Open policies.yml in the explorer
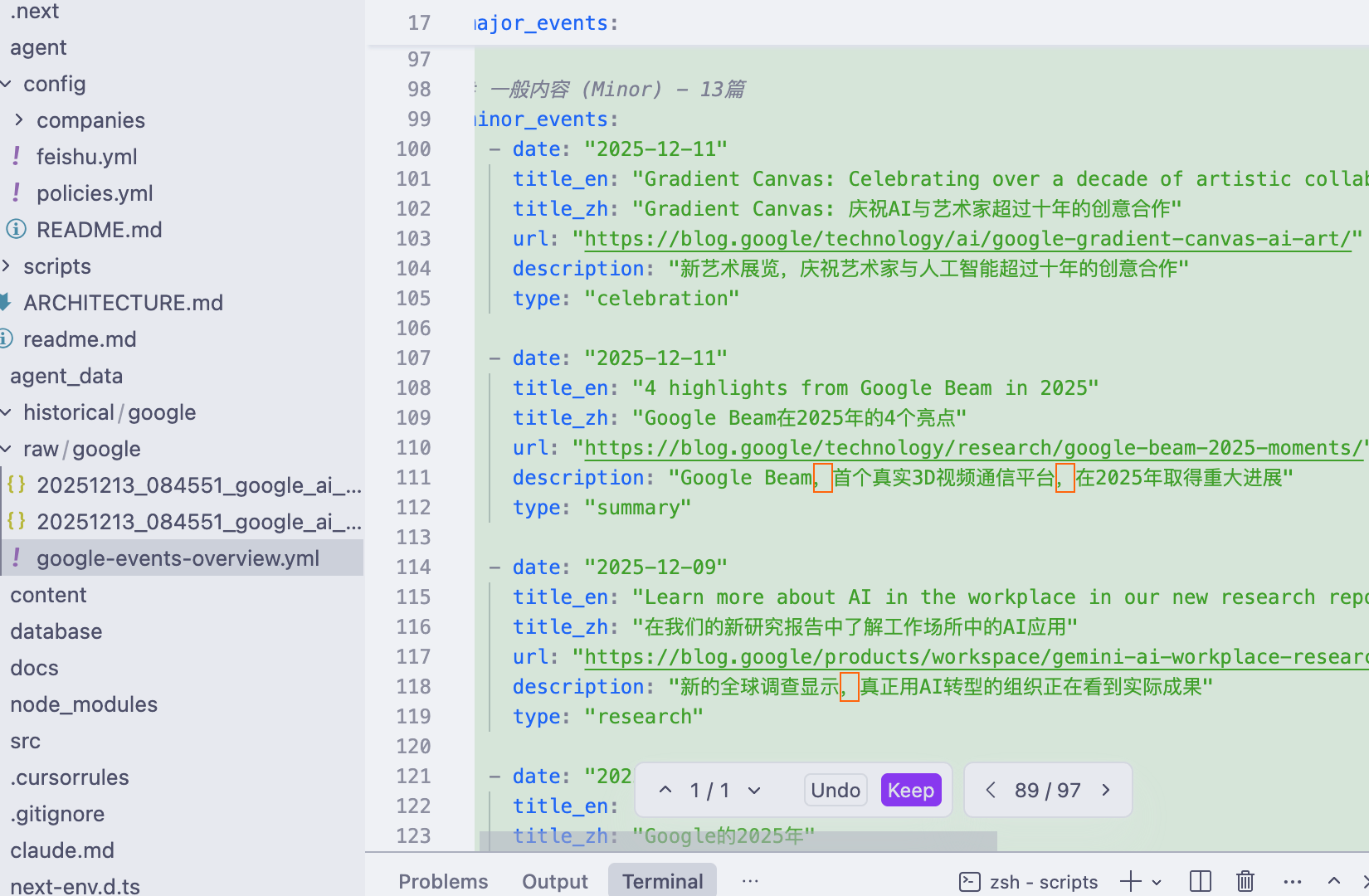The width and height of the screenshot is (1369, 896). [95, 193]
